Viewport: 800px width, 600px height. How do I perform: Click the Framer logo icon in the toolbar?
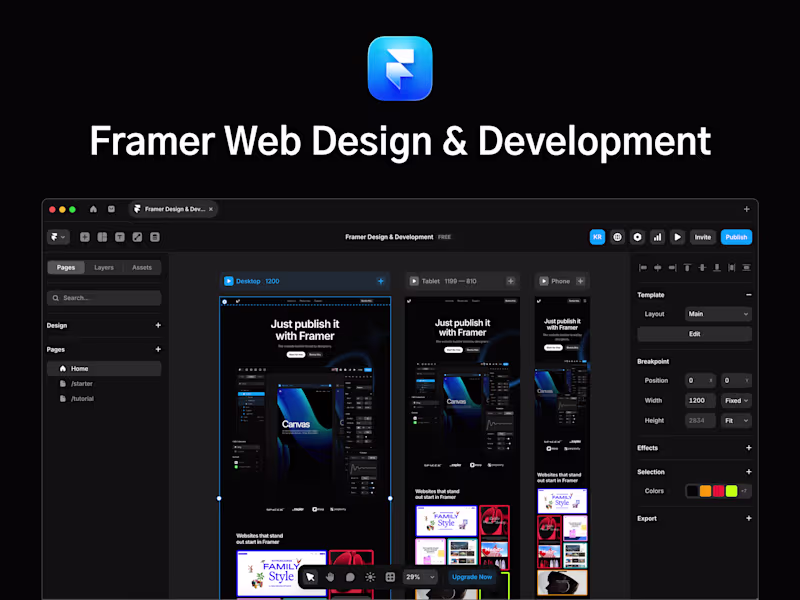(x=58, y=237)
